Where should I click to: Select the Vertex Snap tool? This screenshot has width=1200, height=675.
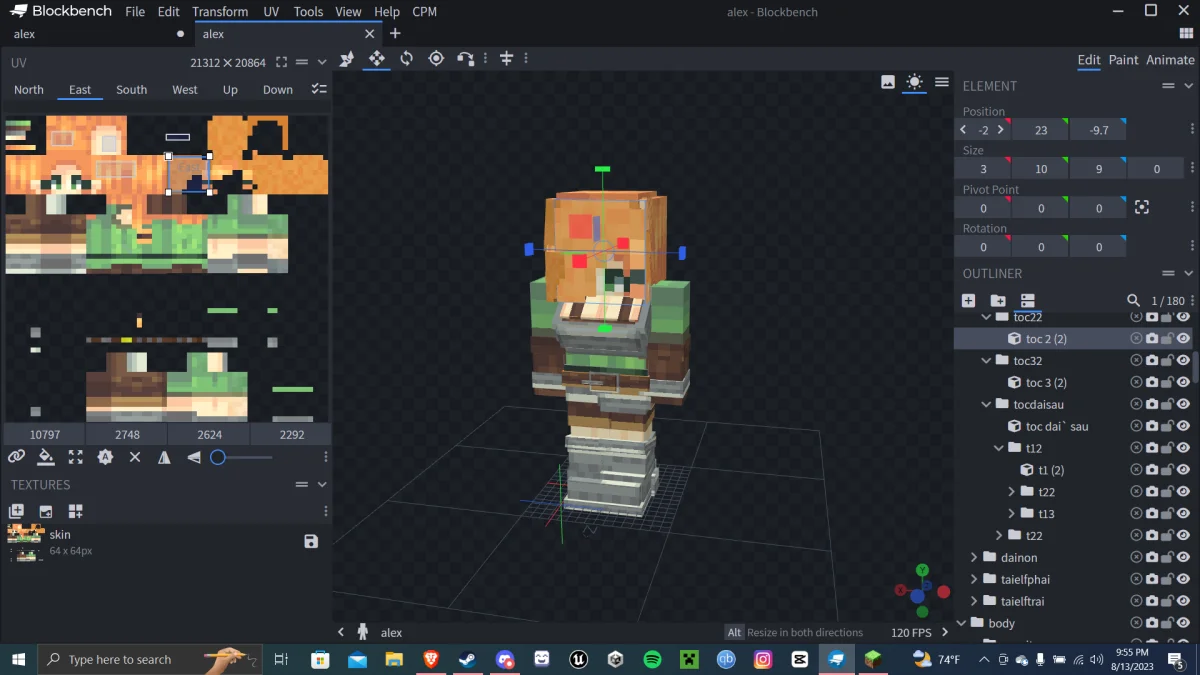pyautogui.click(x=466, y=59)
